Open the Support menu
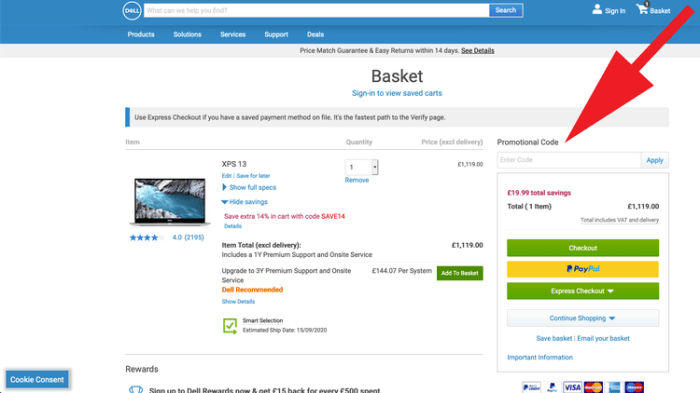This screenshot has height=393, width=700. 276,34
